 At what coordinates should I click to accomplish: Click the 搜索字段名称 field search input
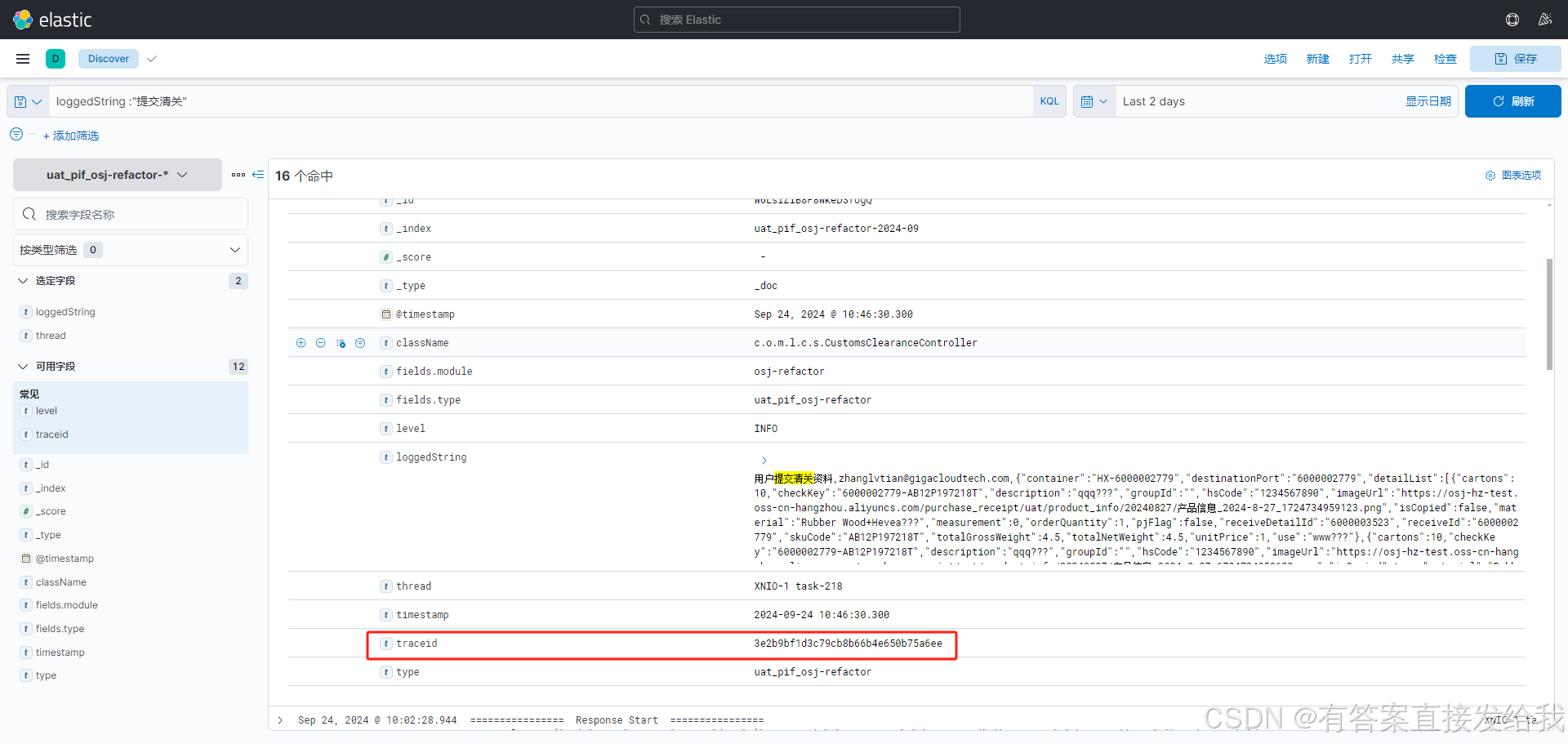(x=131, y=213)
